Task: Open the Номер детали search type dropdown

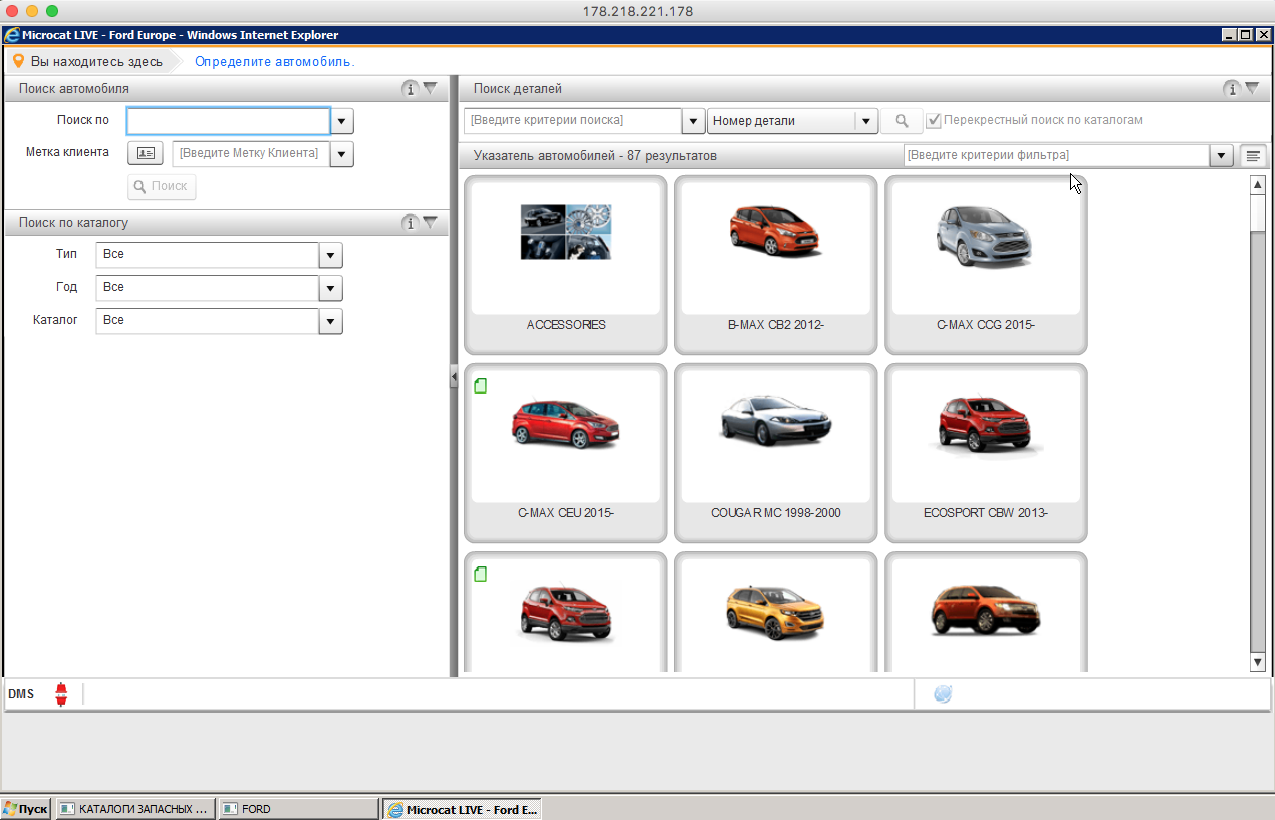Action: pyautogui.click(x=866, y=121)
